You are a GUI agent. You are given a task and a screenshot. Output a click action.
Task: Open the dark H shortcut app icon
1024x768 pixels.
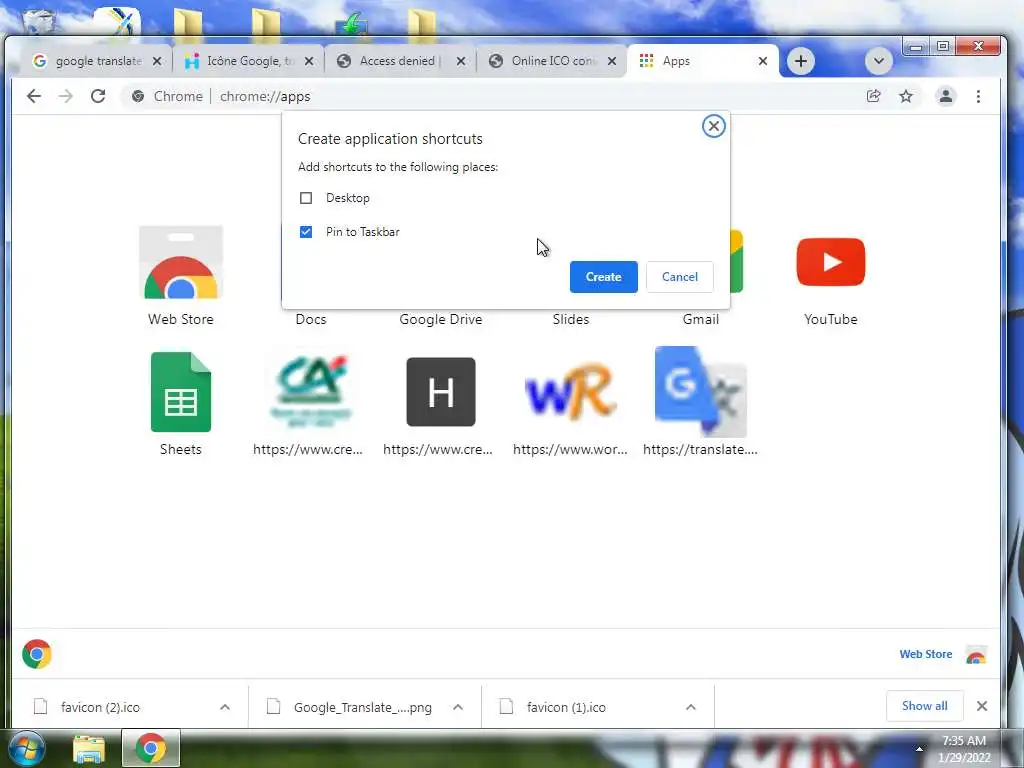tap(441, 392)
